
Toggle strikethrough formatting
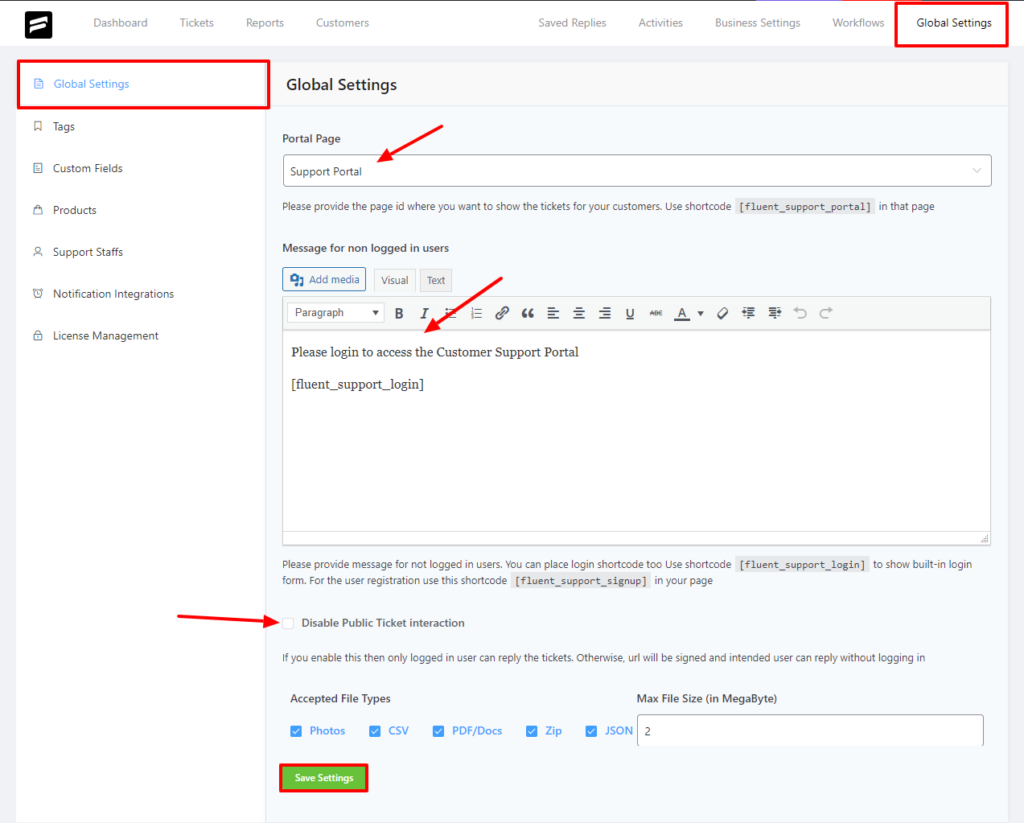[656, 313]
